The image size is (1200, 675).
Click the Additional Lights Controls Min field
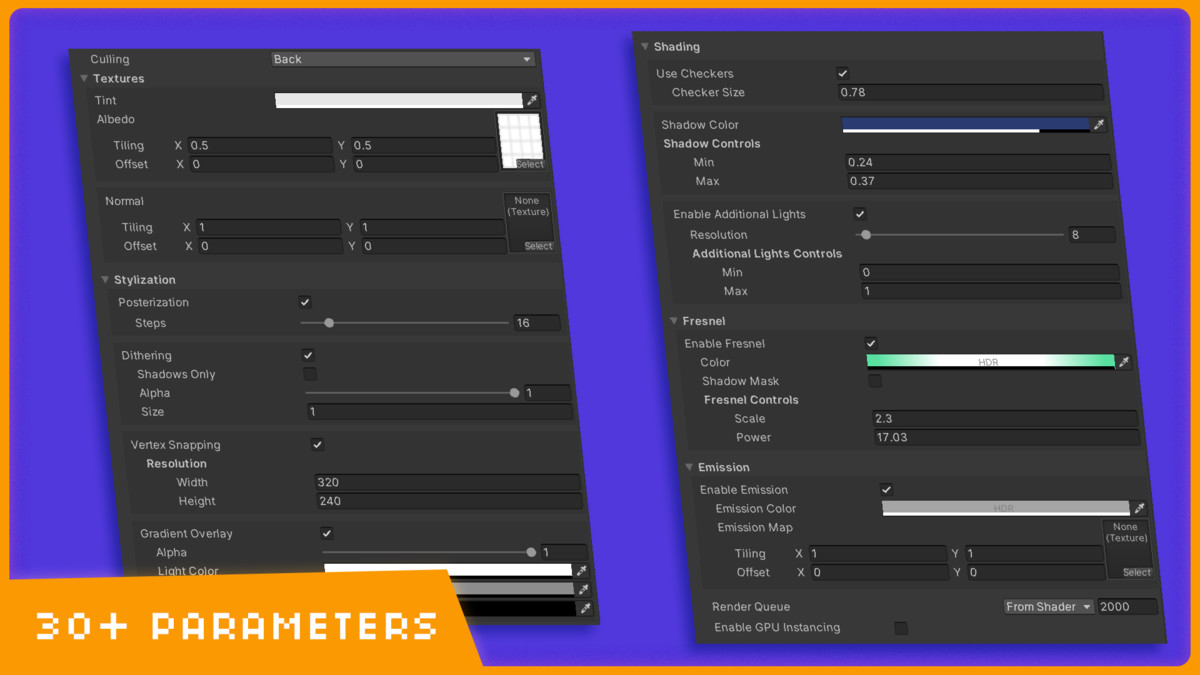pos(989,272)
